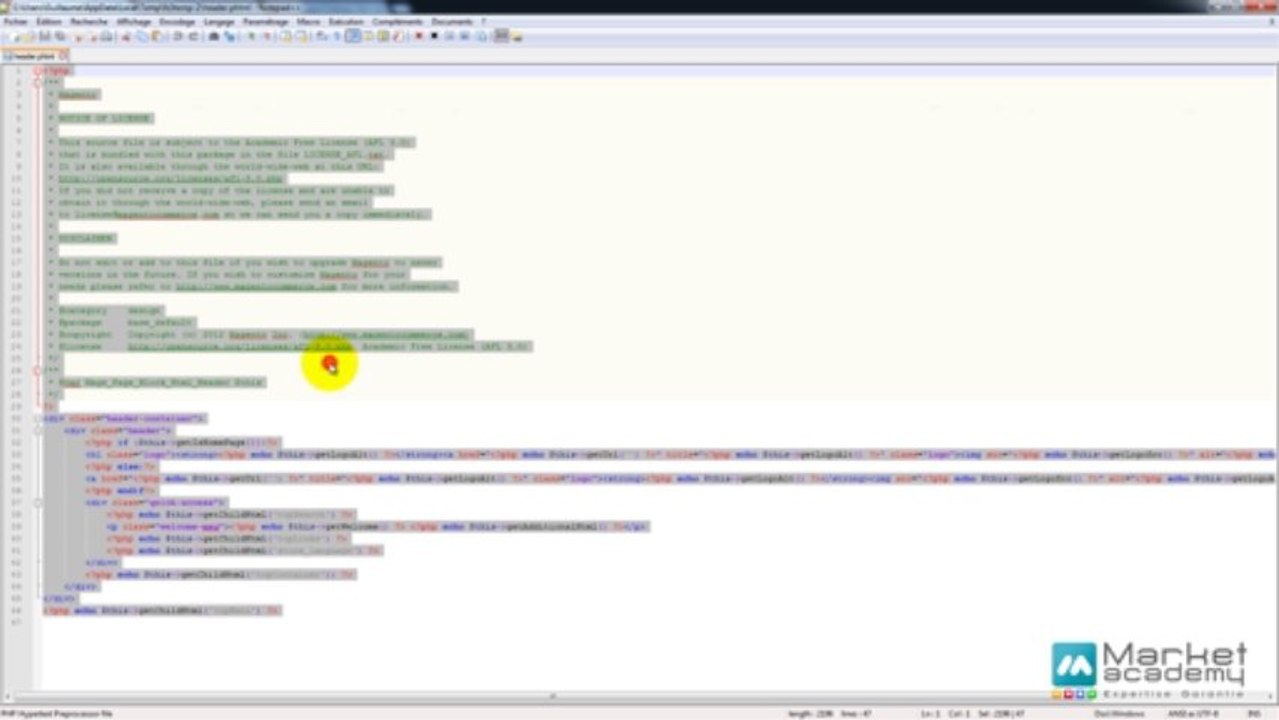Click the magentocommerce URL on line 19
Screen dimensions: 1279x720
tap(256, 286)
